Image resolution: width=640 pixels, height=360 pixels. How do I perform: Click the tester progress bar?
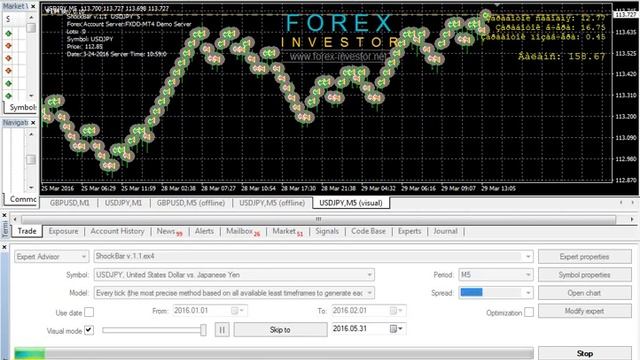(x=274, y=353)
